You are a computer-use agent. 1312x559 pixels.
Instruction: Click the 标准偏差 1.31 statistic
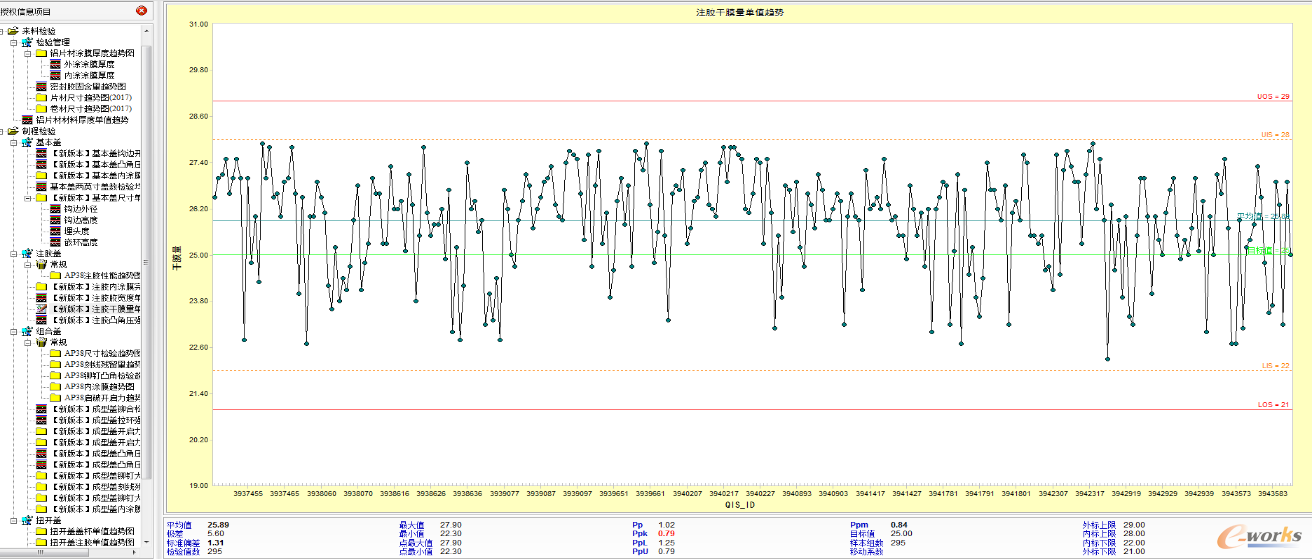point(195,542)
